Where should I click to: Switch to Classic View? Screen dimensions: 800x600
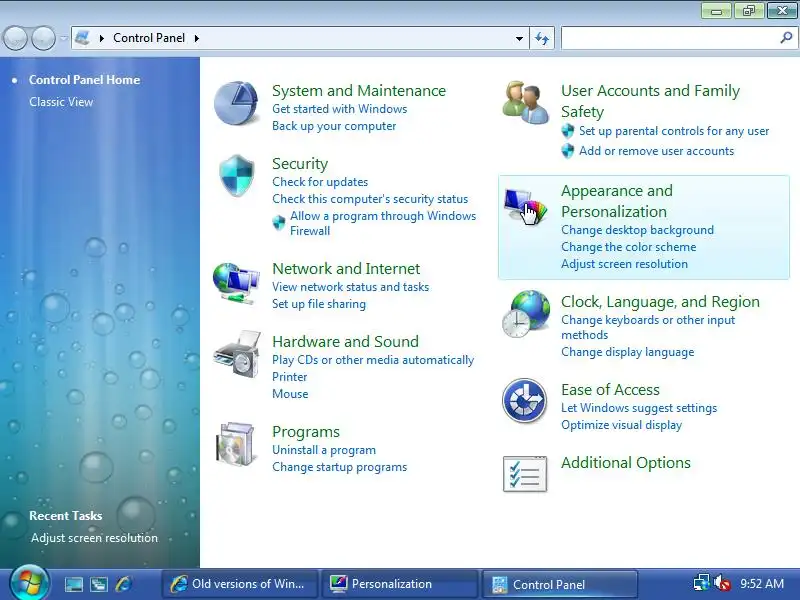[x=61, y=102]
